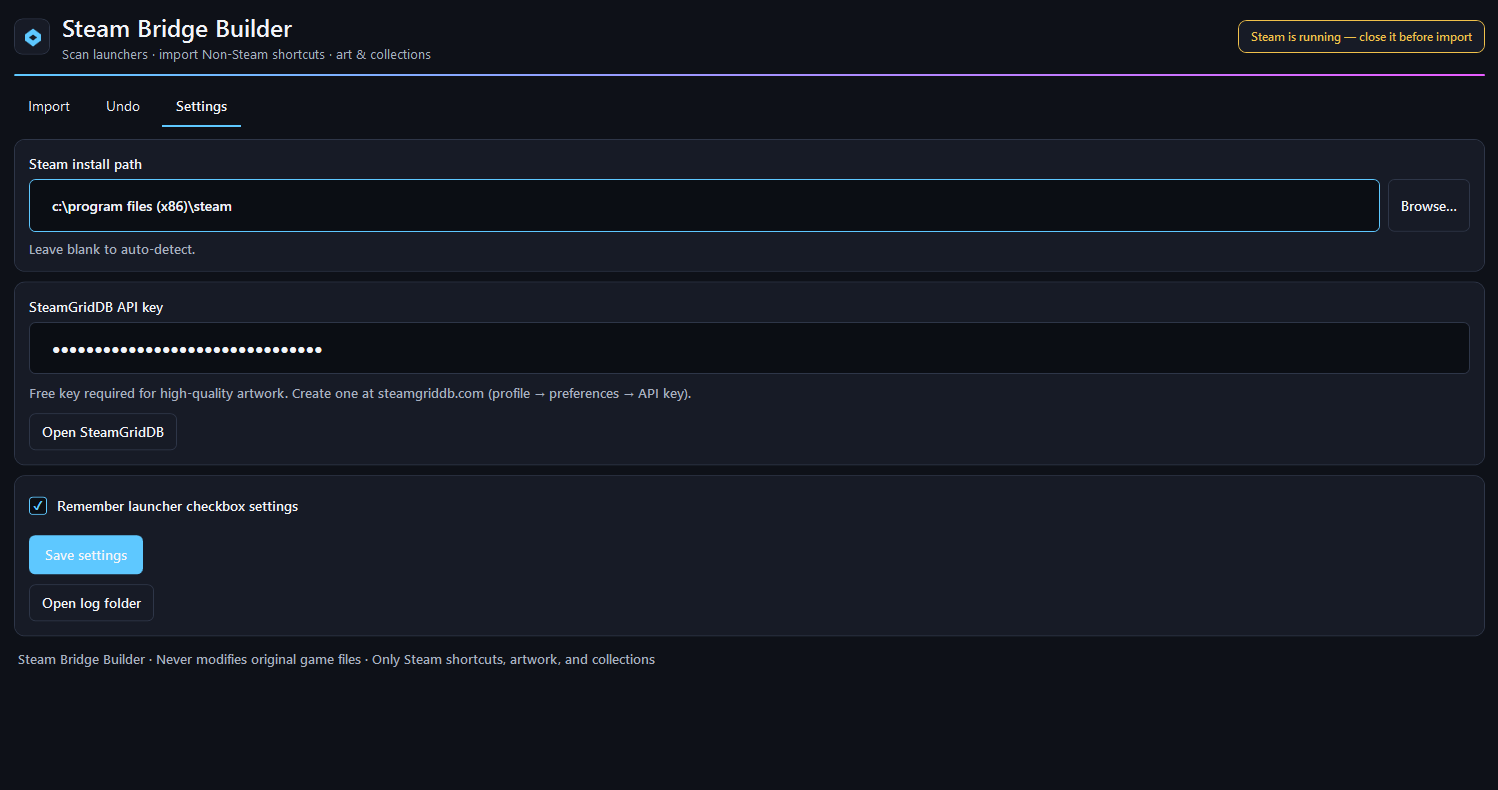Screen dimensions: 1498x790
Task: Focus the Steam install path field
Action: pyautogui.click(x=704, y=206)
